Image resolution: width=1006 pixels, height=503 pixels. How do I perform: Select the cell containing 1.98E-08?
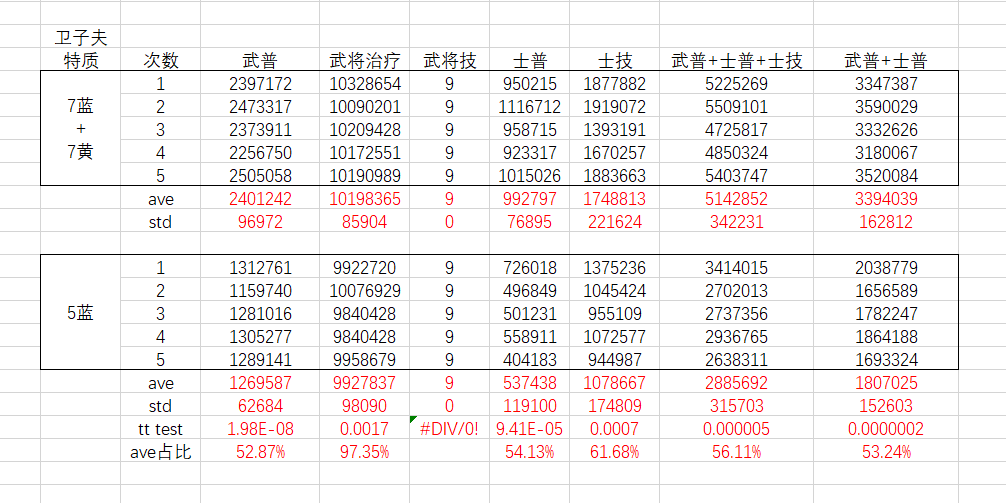pyautogui.click(x=260, y=429)
